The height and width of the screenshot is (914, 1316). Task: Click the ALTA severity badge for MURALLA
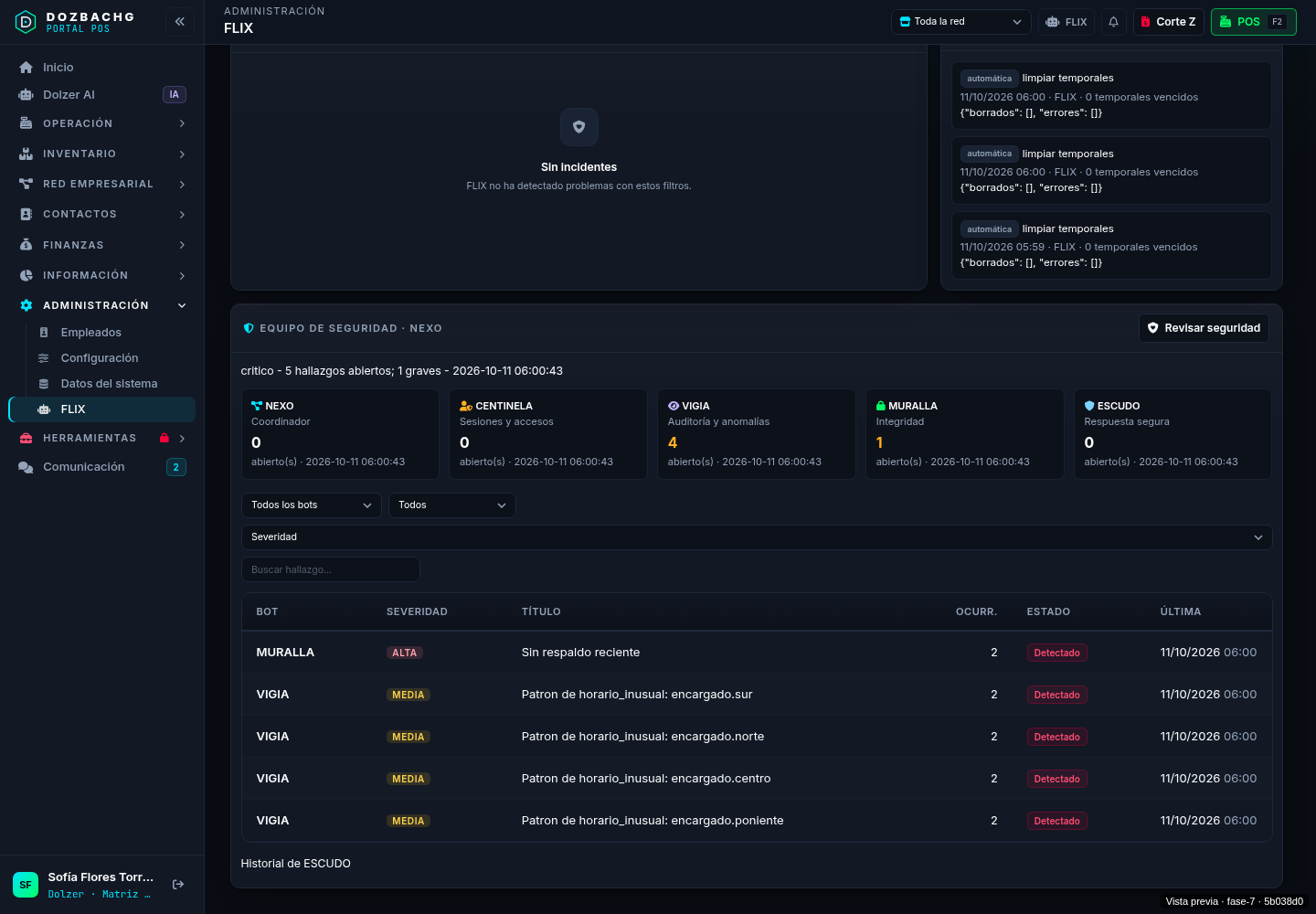pos(404,653)
